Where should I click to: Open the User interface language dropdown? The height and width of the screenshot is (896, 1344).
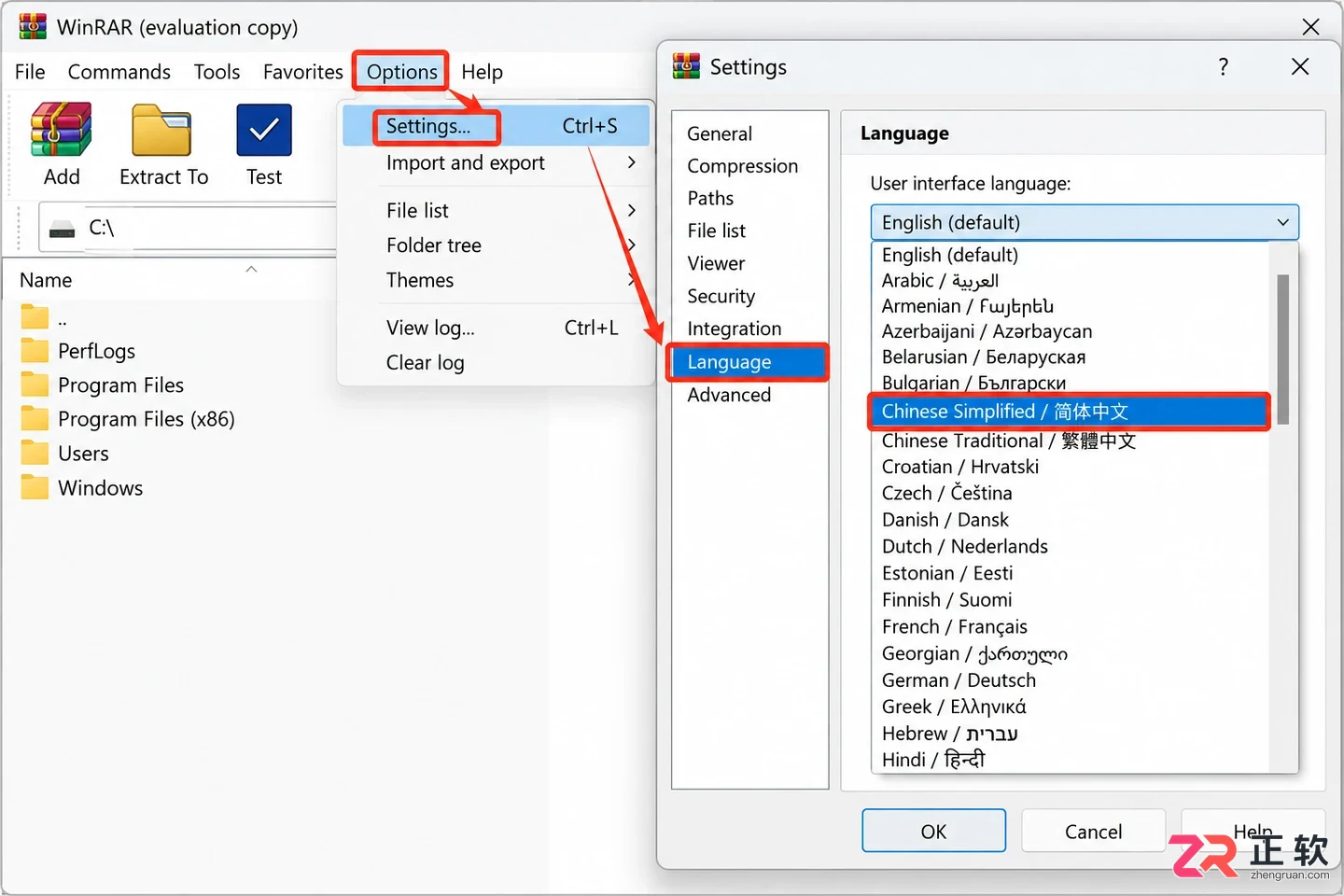pos(1085,222)
